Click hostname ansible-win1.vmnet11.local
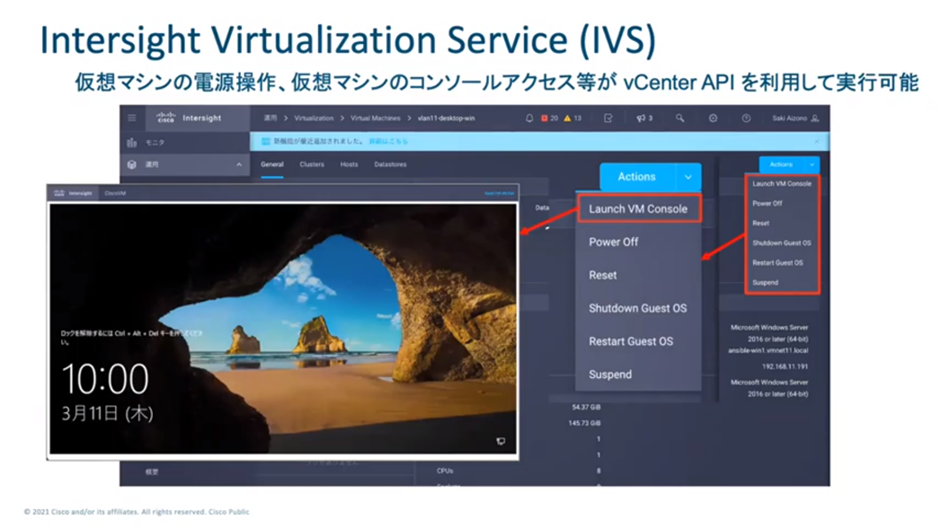The width and height of the screenshot is (940, 529). [x=768, y=350]
